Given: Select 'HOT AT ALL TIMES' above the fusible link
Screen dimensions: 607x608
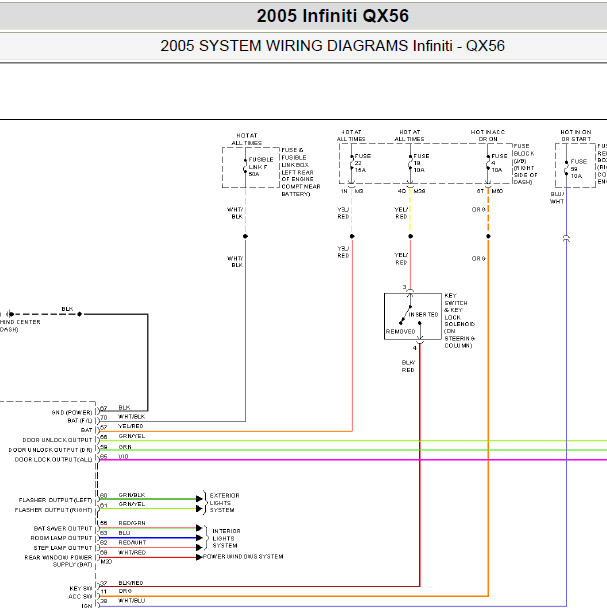Looking at the screenshot, I should 247,139.
